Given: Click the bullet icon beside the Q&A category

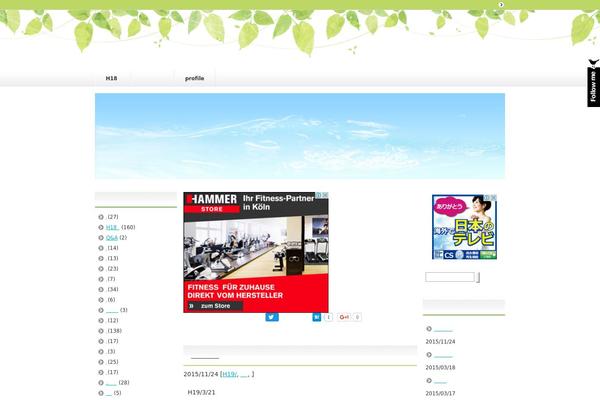Looking at the screenshot, I should [x=101, y=238].
